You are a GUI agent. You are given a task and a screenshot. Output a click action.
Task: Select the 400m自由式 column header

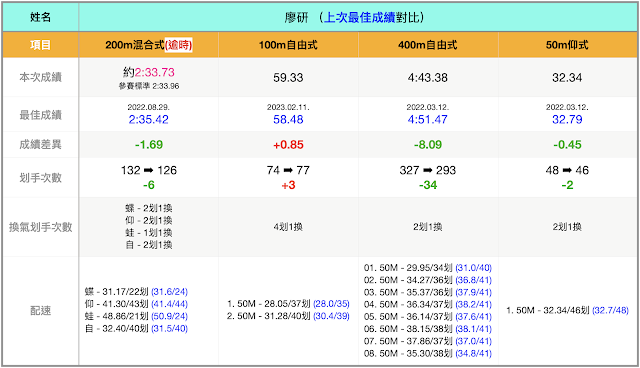pyautogui.click(x=428, y=45)
